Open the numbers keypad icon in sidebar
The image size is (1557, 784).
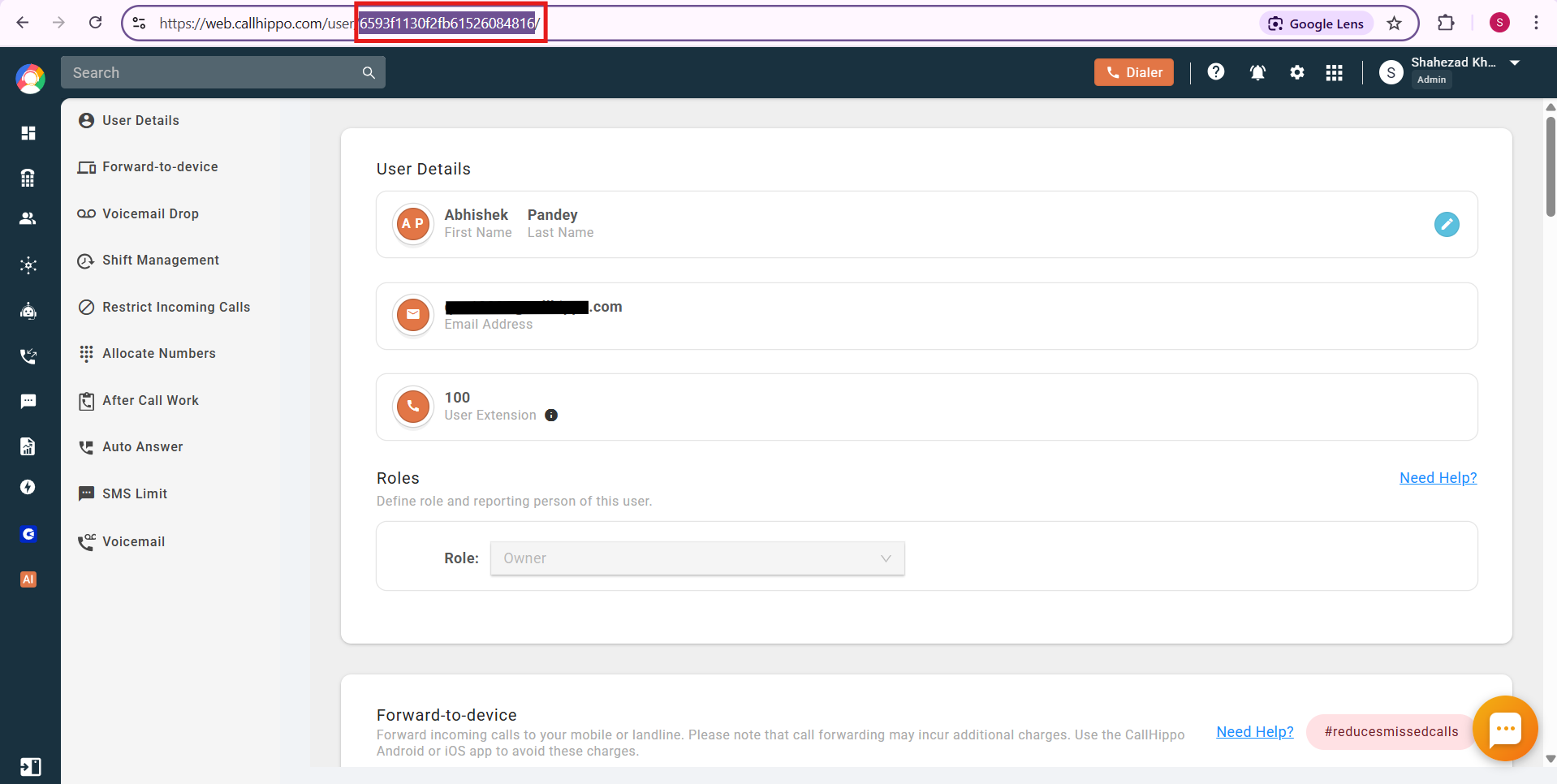(x=28, y=178)
